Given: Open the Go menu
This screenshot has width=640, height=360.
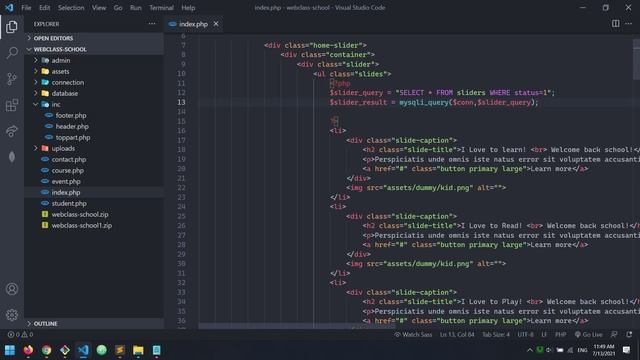Looking at the screenshot, I should coord(118,8).
